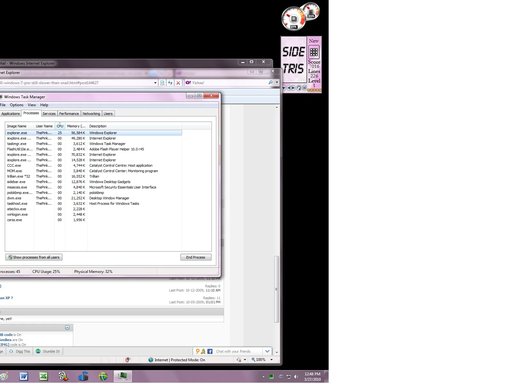
Task: Sort by Memory column header
Action: pos(76,126)
